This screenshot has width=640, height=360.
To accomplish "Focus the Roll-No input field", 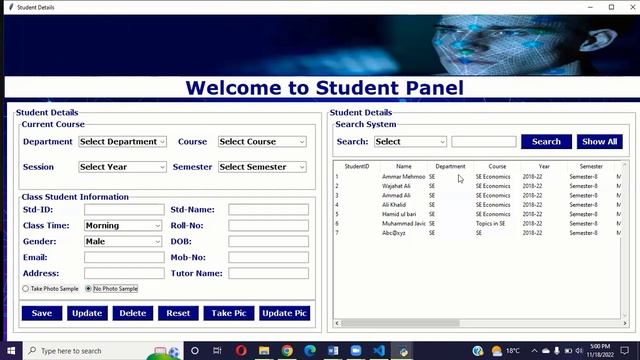I will (x=269, y=225).
